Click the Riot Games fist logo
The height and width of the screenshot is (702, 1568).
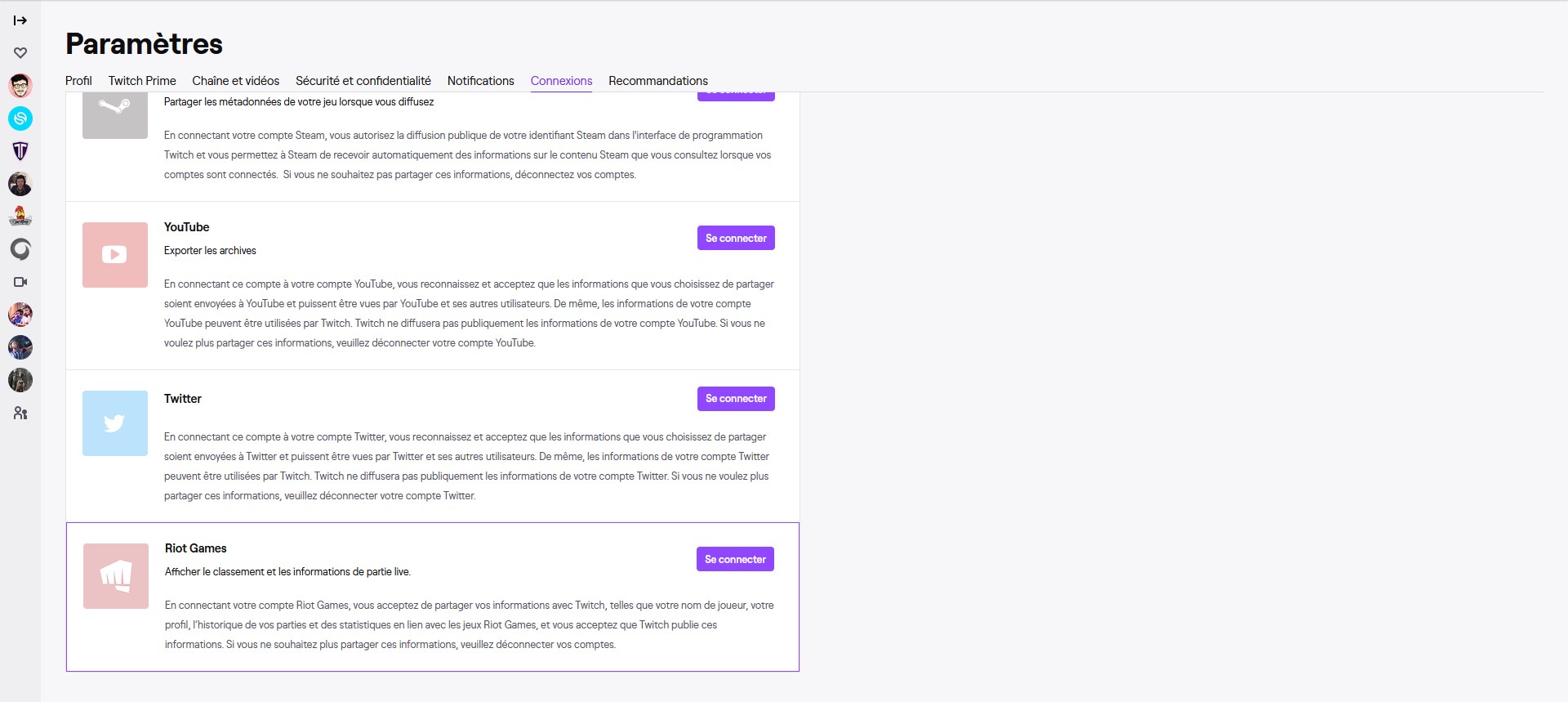point(116,576)
